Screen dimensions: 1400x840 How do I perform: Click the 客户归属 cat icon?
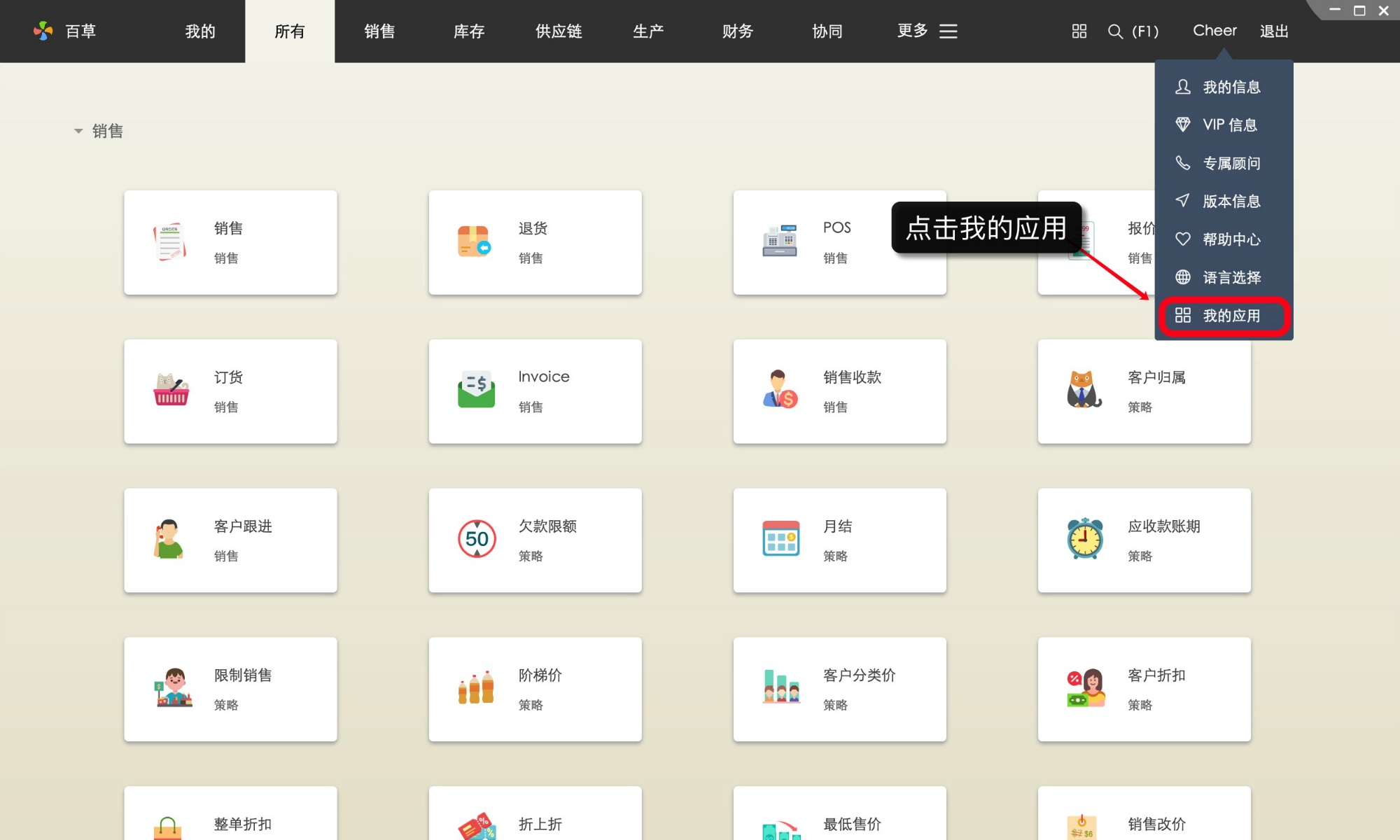(x=1084, y=390)
